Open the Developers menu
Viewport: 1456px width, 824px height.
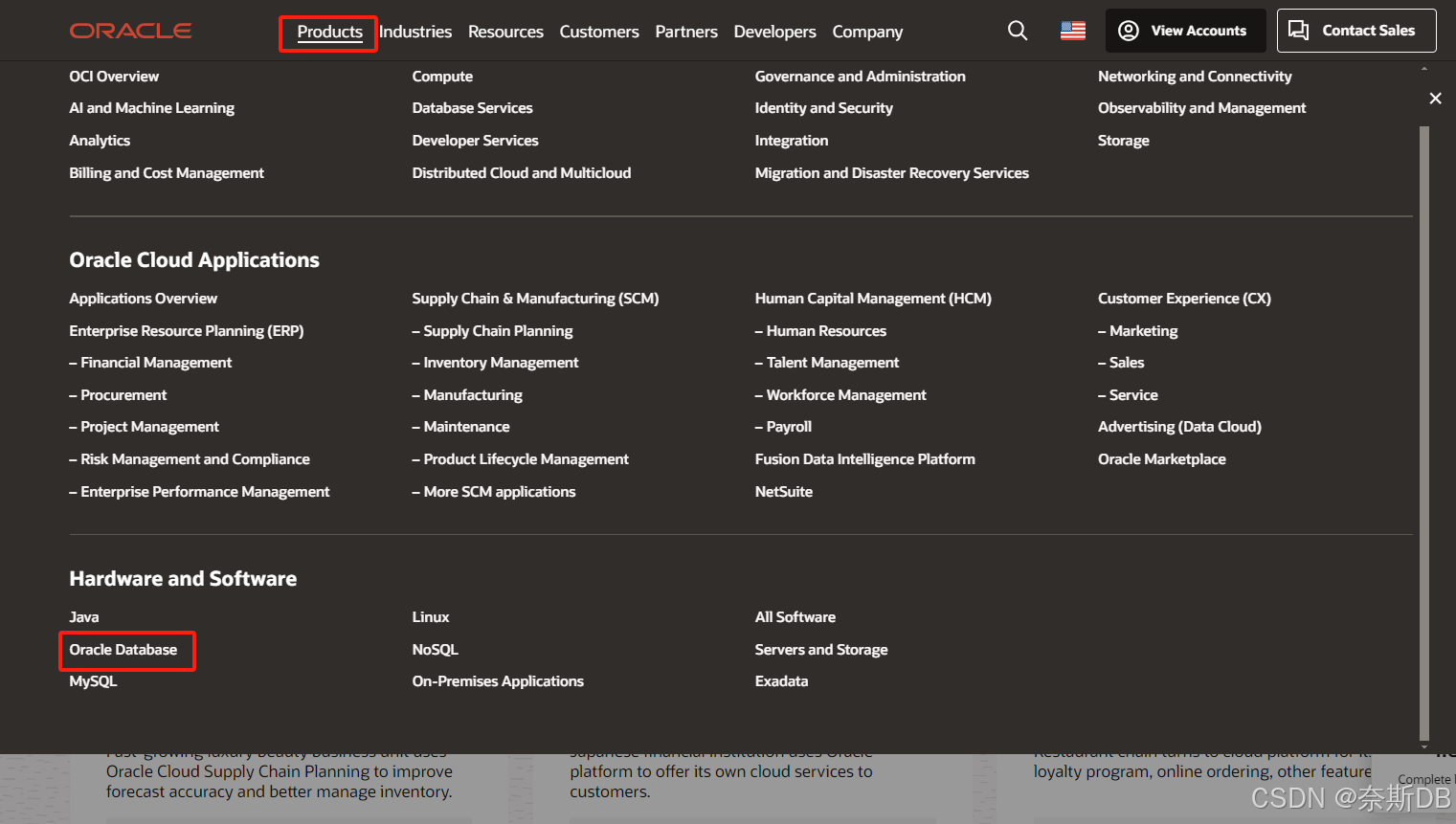[774, 32]
